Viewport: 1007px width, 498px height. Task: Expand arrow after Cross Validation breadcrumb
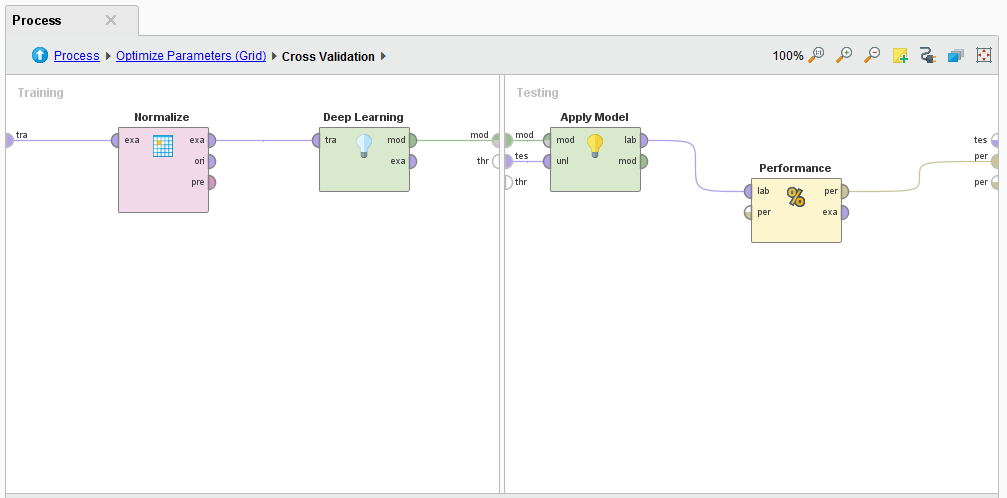click(x=383, y=56)
